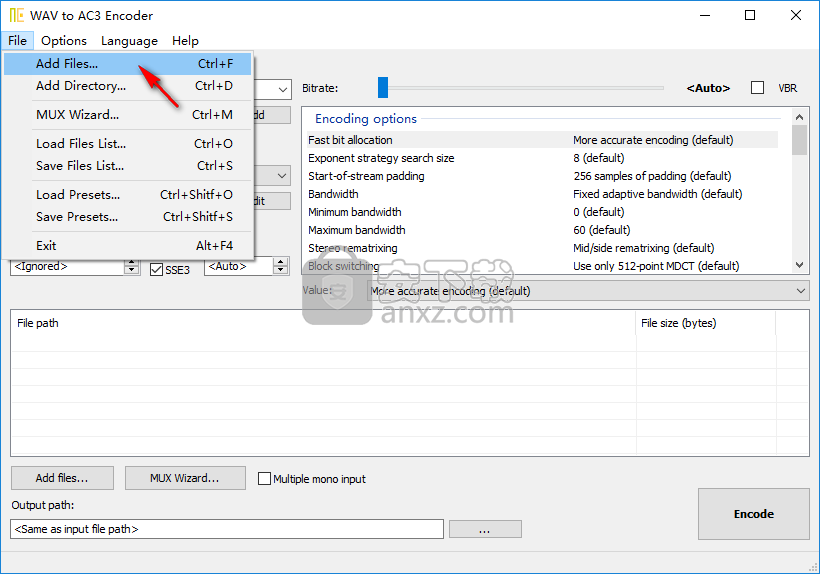The height and width of the screenshot is (574, 820).
Task: Open the Language menu
Action: (x=129, y=41)
